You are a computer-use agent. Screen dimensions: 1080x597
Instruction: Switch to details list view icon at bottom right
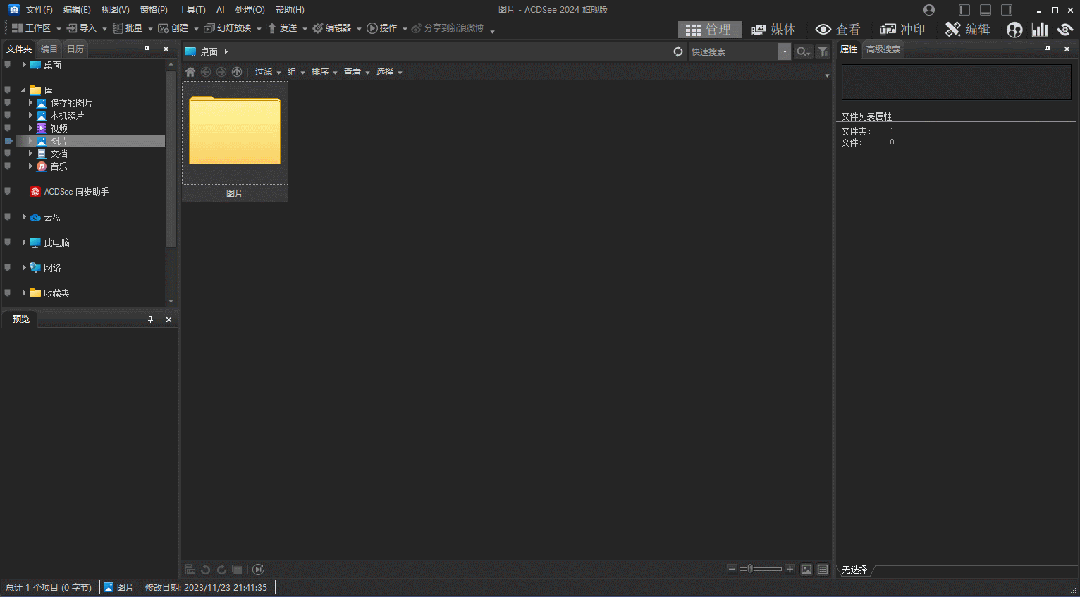click(822, 569)
